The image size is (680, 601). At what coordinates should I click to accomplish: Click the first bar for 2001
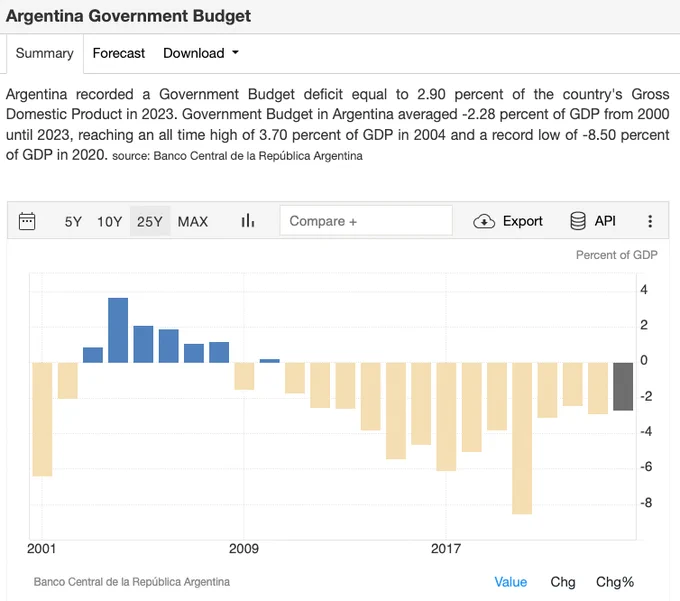[42, 419]
